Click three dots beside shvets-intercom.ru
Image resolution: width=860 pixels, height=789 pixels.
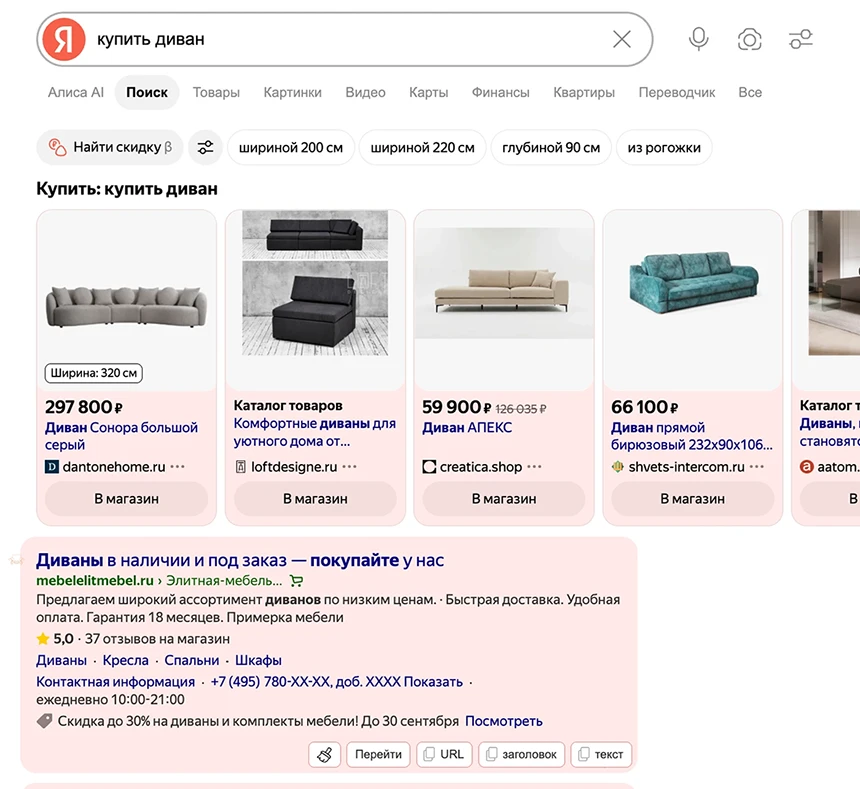[x=757, y=467]
